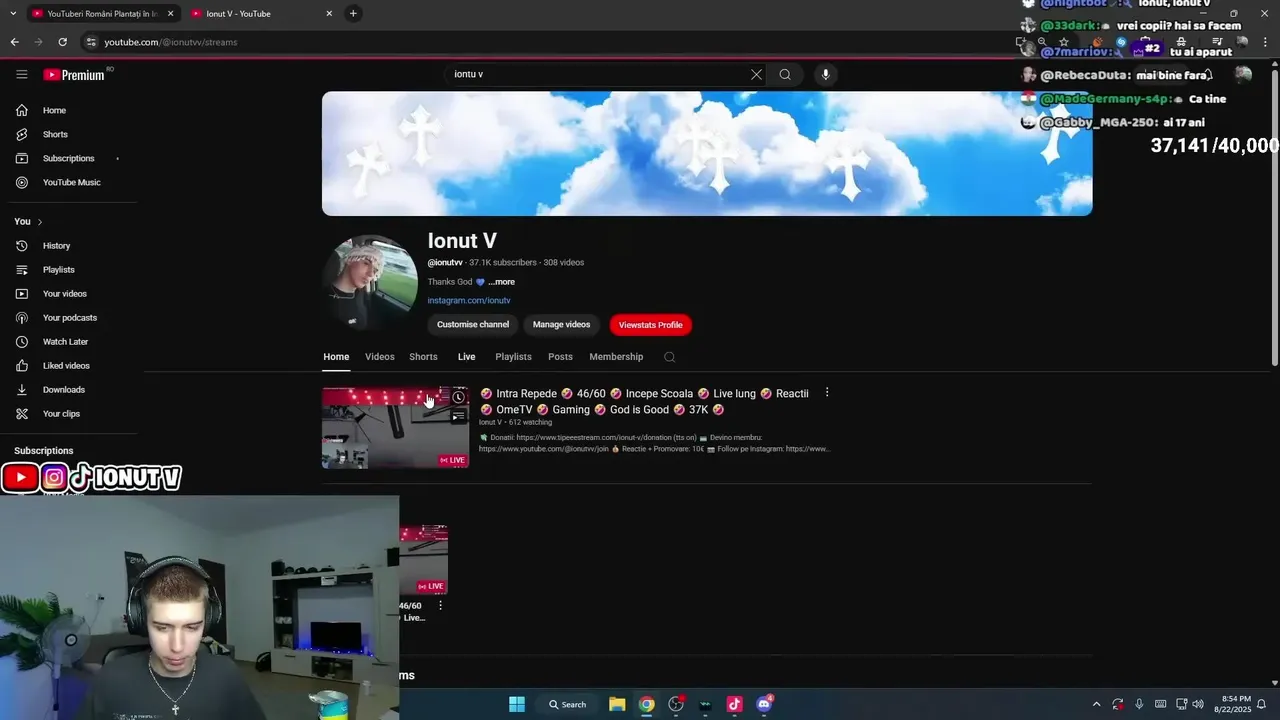Screen dimensions: 1280x720
Task: Click the channel banner with crosses
Action: (x=707, y=154)
